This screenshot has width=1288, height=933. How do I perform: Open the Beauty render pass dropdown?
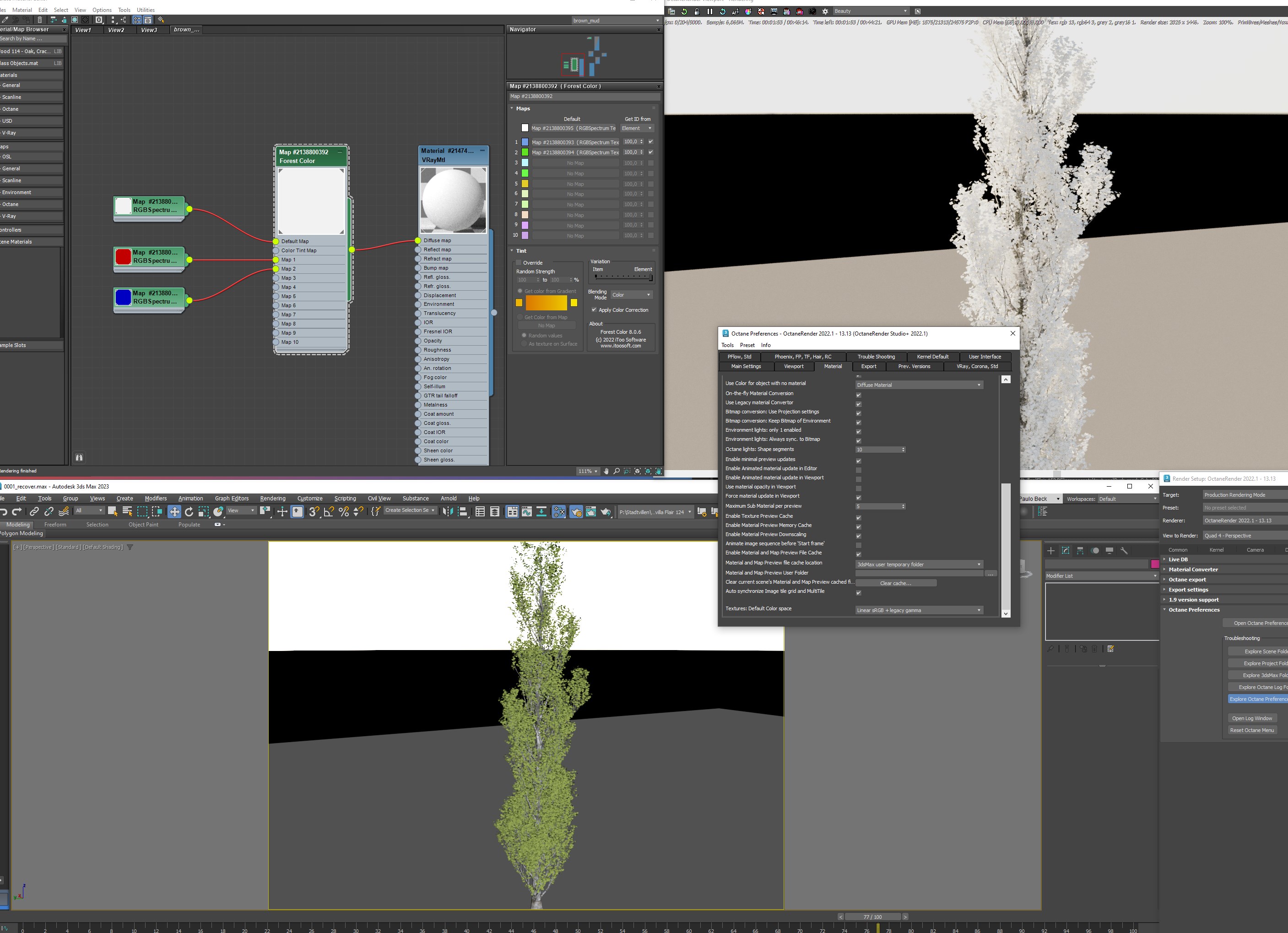point(870,11)
